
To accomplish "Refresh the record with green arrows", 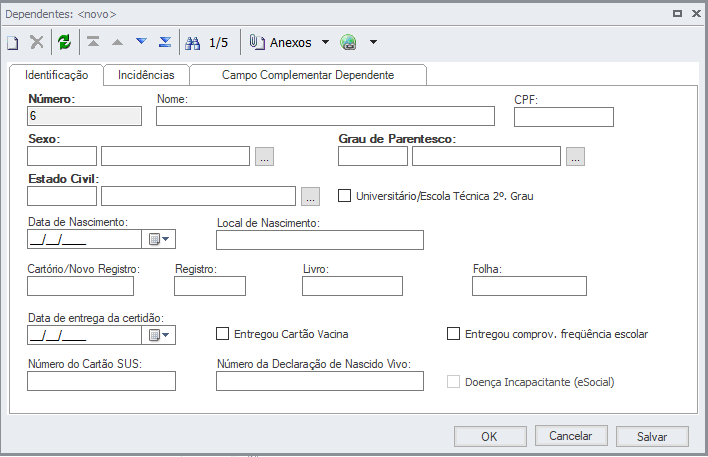I will (x=65, y=42).
